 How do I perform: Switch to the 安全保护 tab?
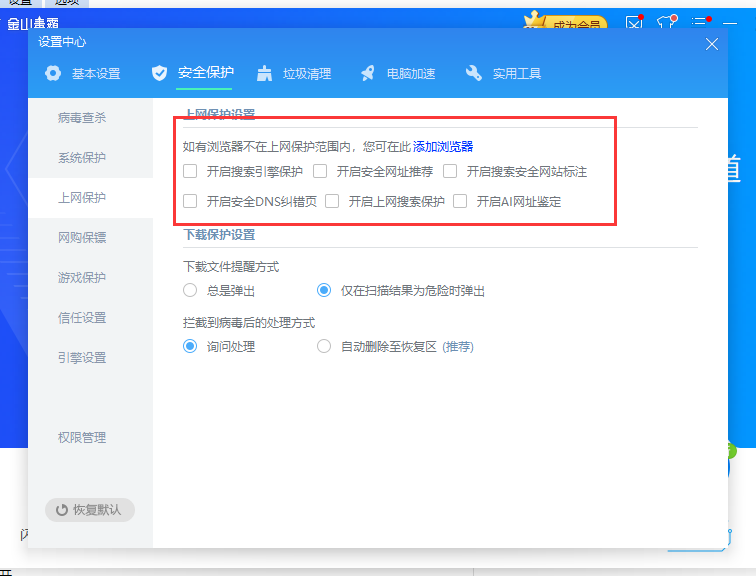pos(192,73)
